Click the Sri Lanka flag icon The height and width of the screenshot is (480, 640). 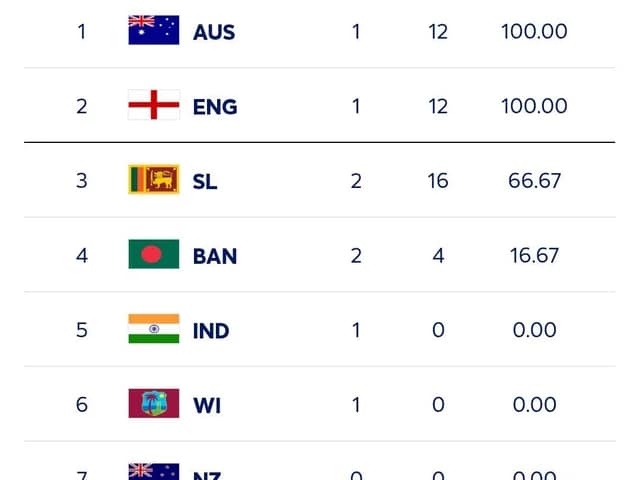(154, 180)
